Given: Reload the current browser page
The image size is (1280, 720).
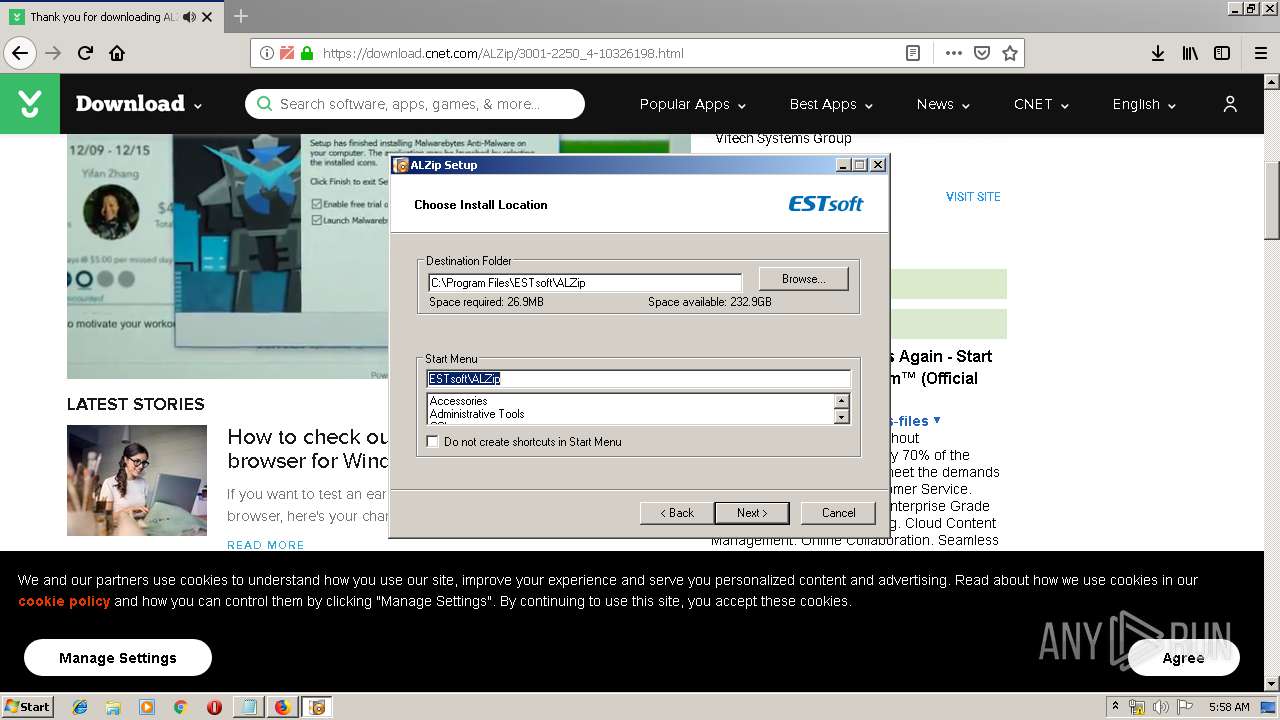Looking at the screenshot, I should (86, 53).
